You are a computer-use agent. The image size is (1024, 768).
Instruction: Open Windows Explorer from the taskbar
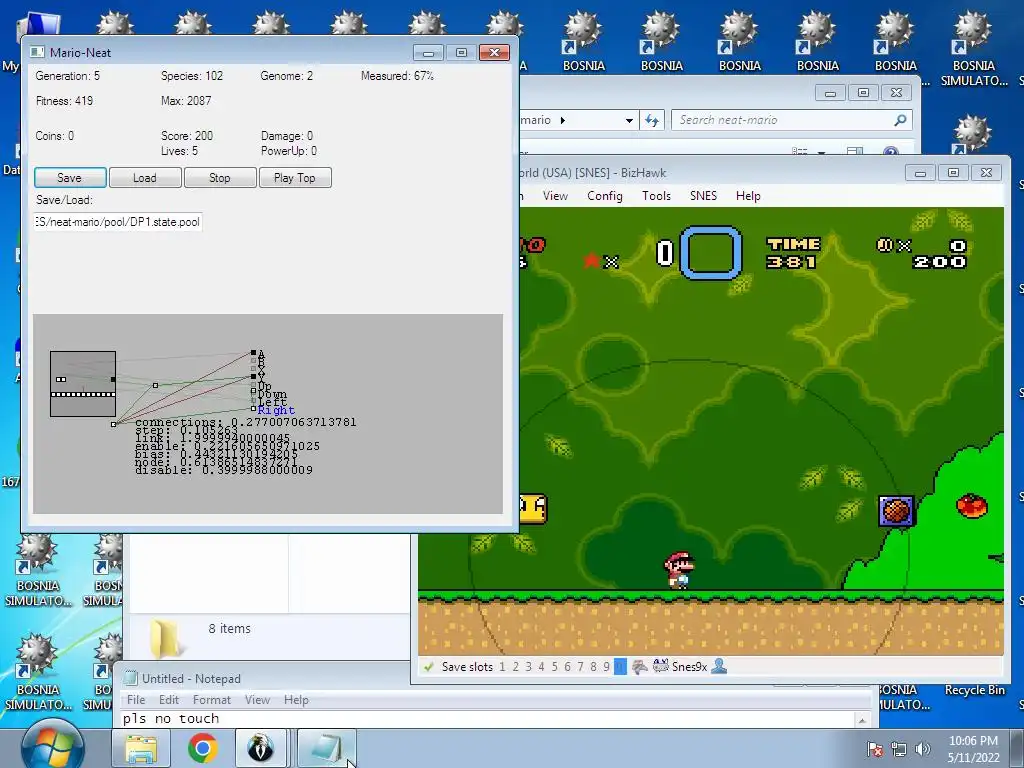click(141, 748)
